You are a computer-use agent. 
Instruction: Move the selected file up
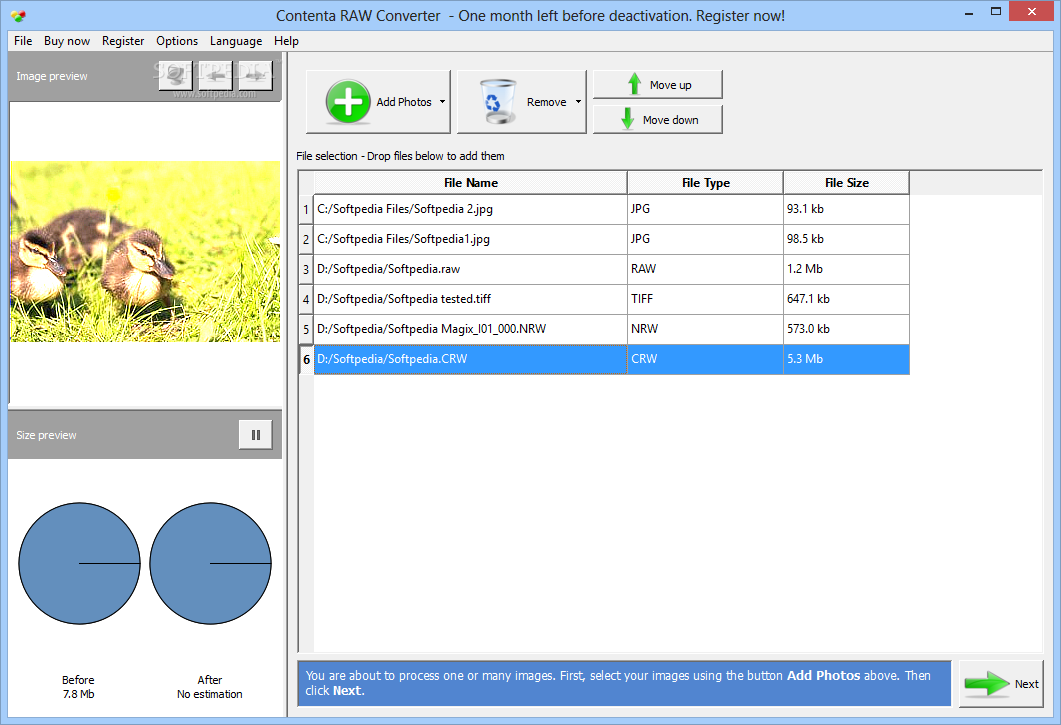[x=658, y=85]
